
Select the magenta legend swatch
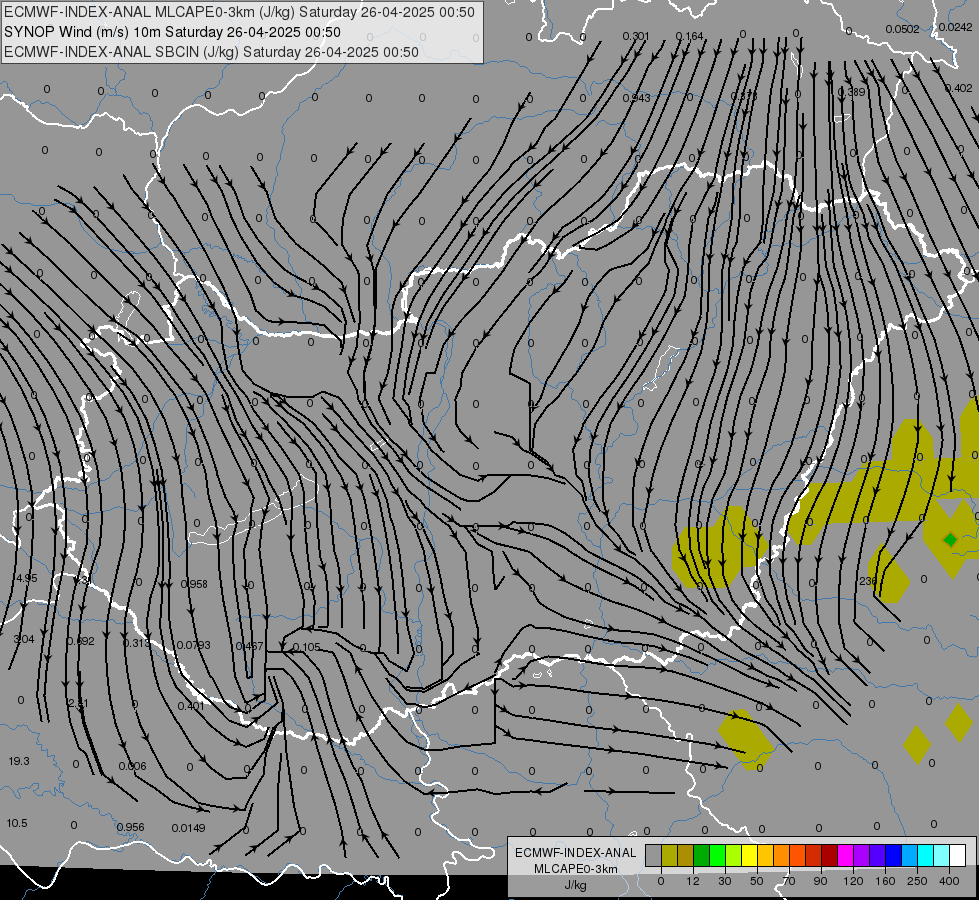[845, 855]
